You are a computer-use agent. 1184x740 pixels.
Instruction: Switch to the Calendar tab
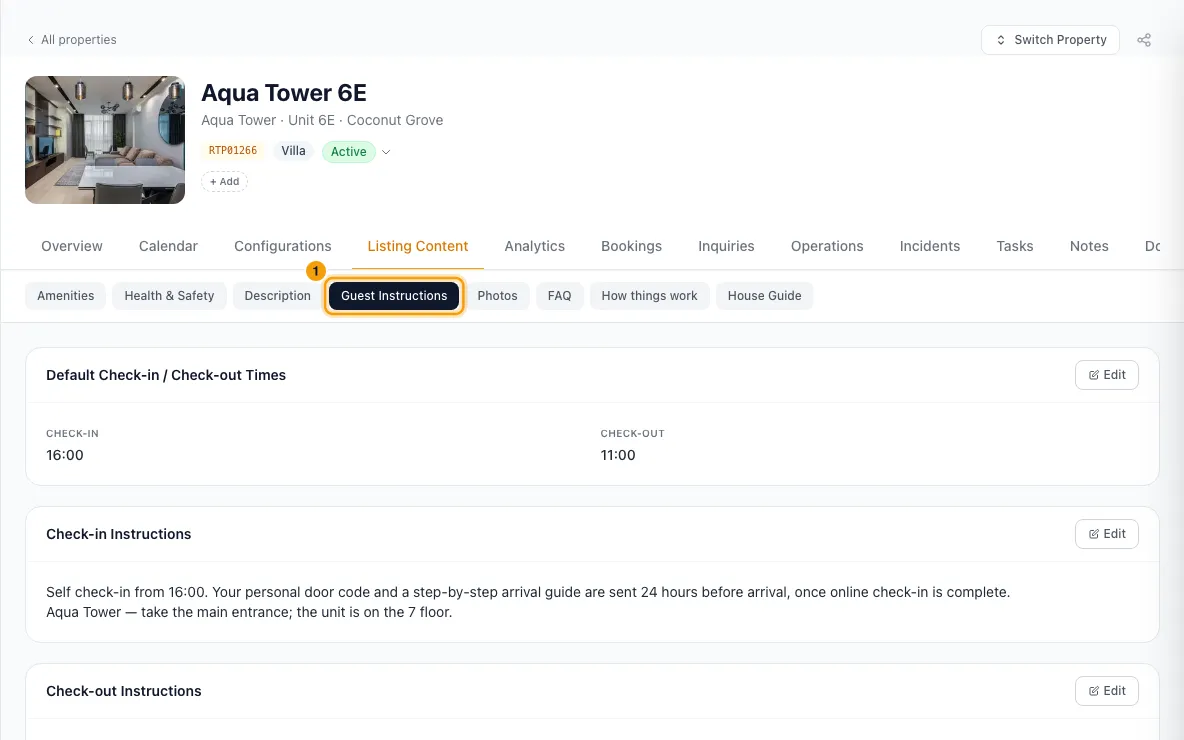tap(168, 246)
